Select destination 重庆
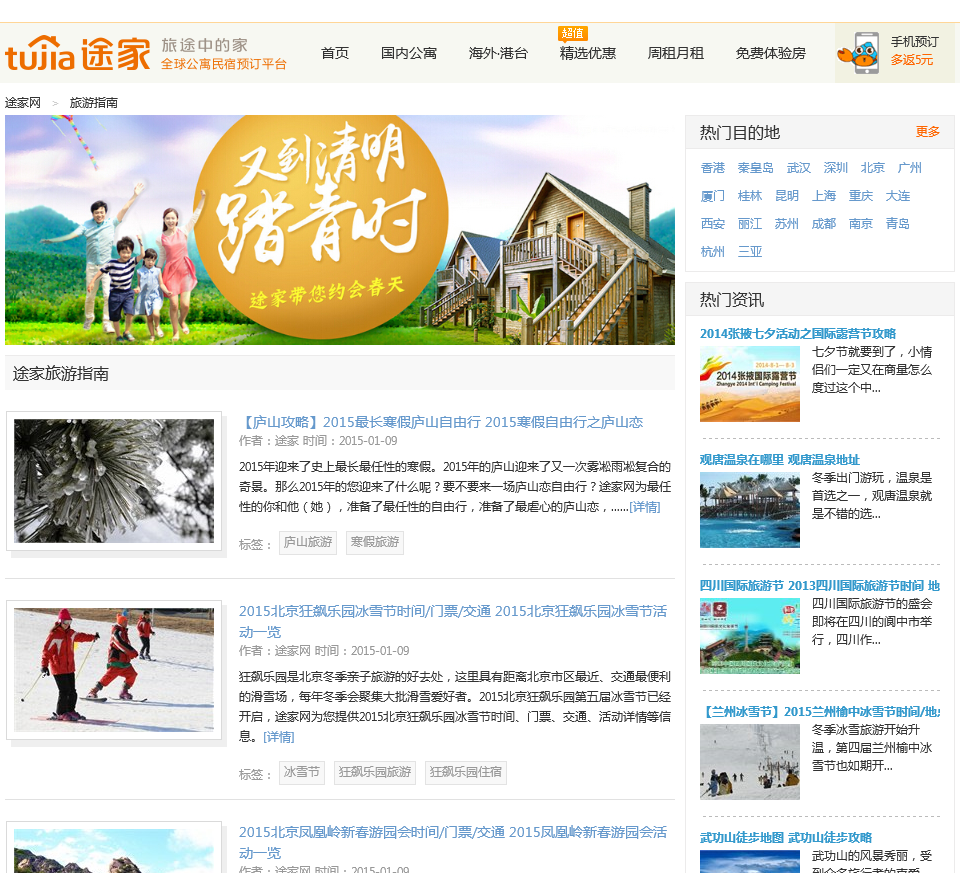 861,196
